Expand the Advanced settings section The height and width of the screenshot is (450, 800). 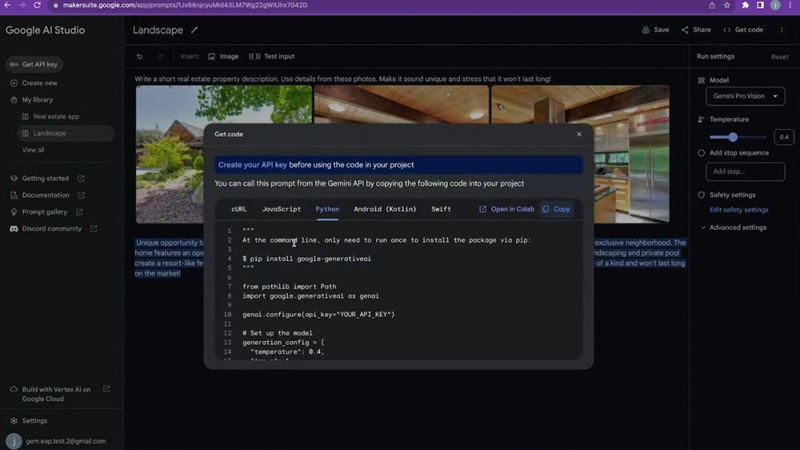pos(701,227)
